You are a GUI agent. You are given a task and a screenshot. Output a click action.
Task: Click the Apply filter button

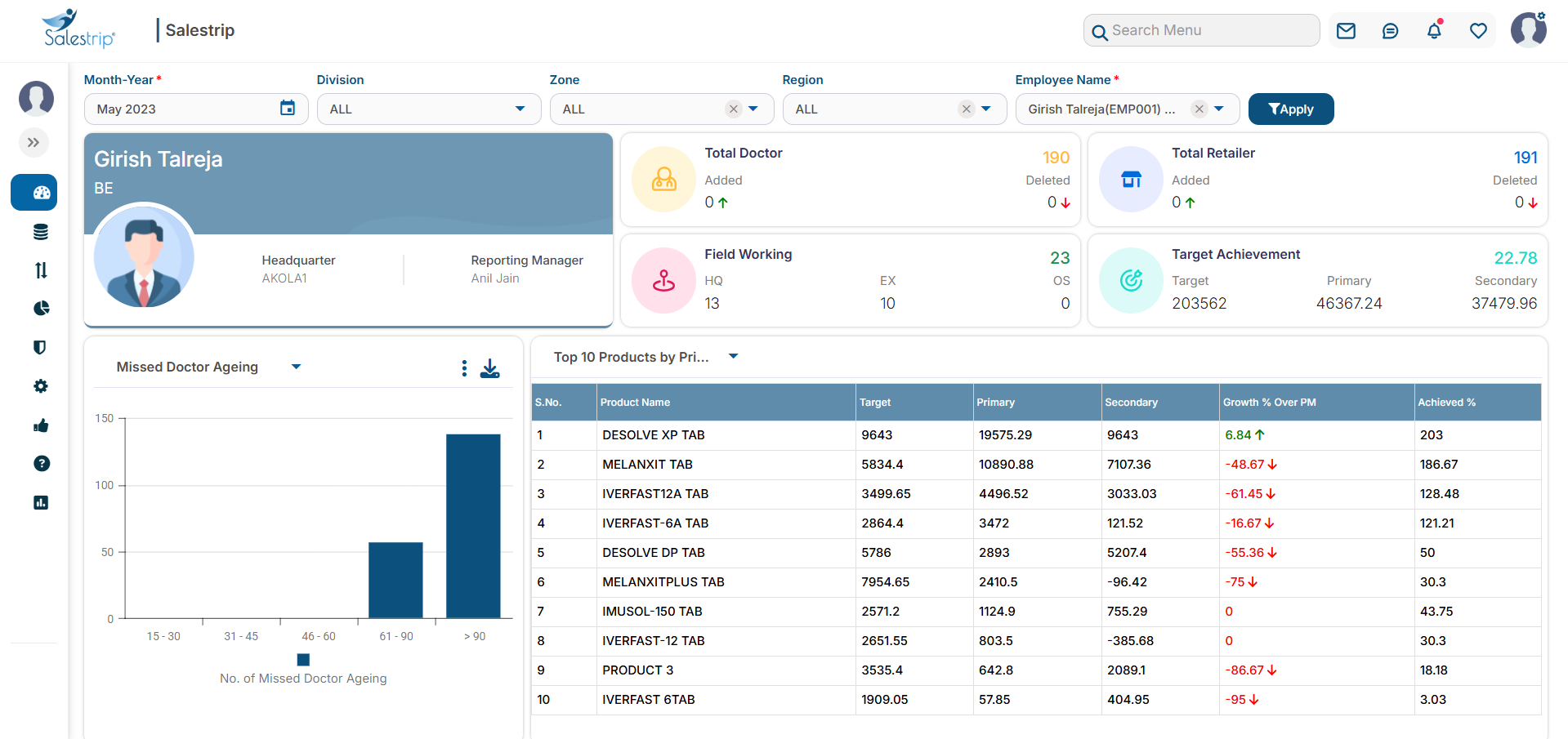click(x=1290, y=108)
